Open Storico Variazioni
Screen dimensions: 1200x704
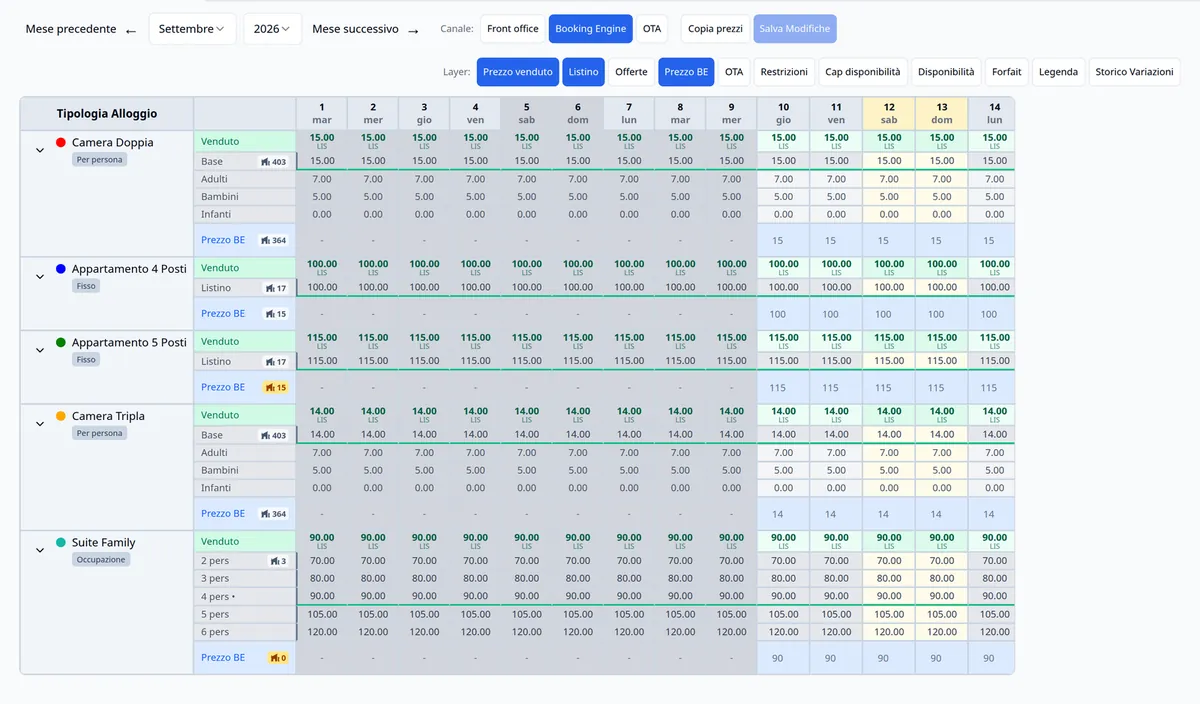(1134, 72)
